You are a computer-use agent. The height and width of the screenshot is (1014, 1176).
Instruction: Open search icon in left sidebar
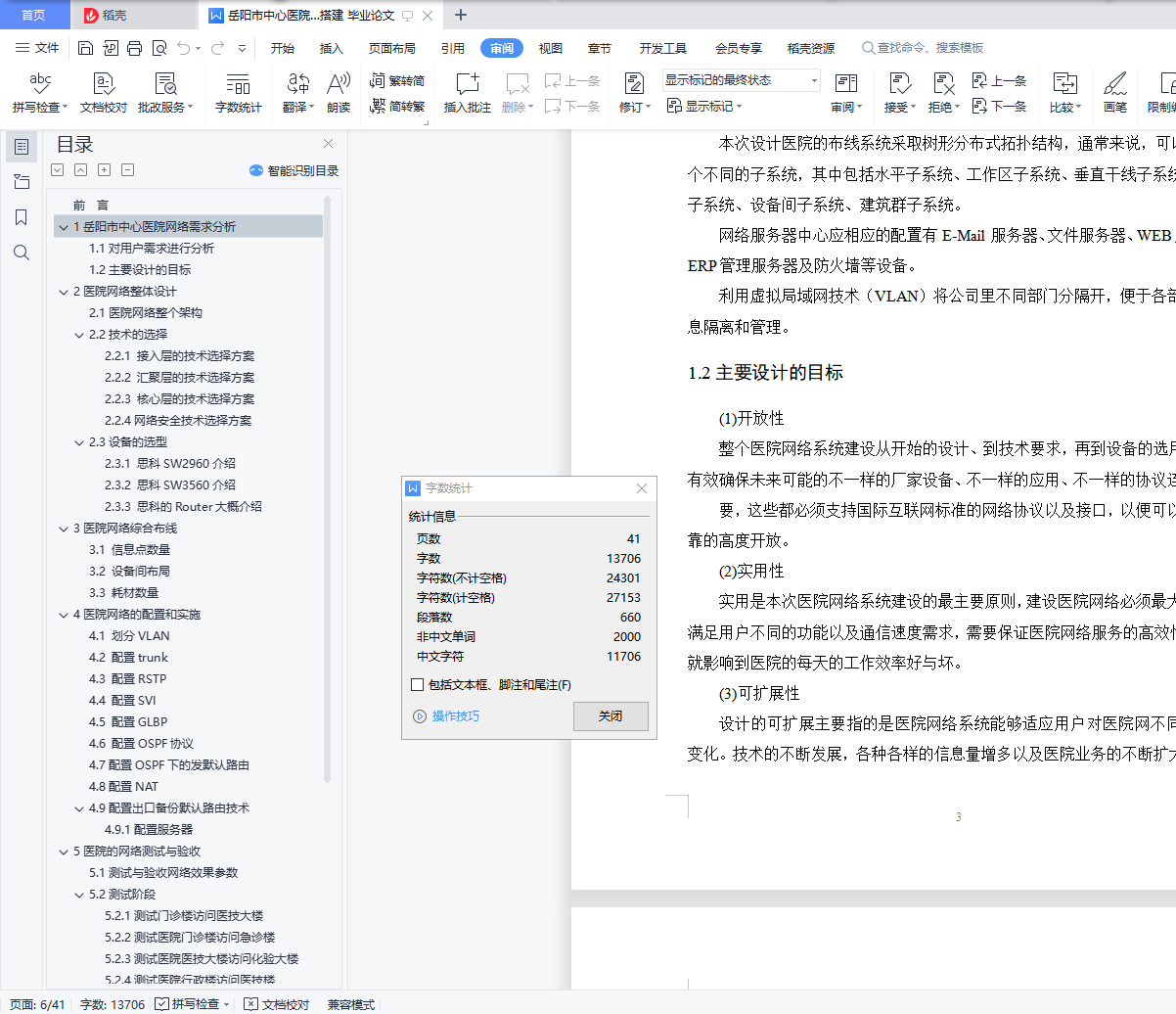tap(22, 253)
